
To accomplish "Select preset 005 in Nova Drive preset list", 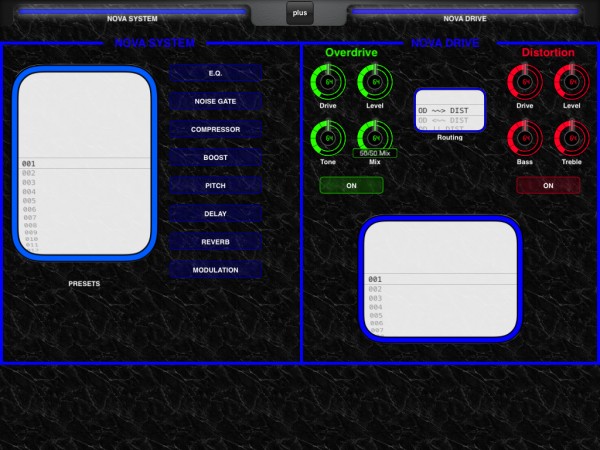I will pyautogui.click(x=440, y=316).
